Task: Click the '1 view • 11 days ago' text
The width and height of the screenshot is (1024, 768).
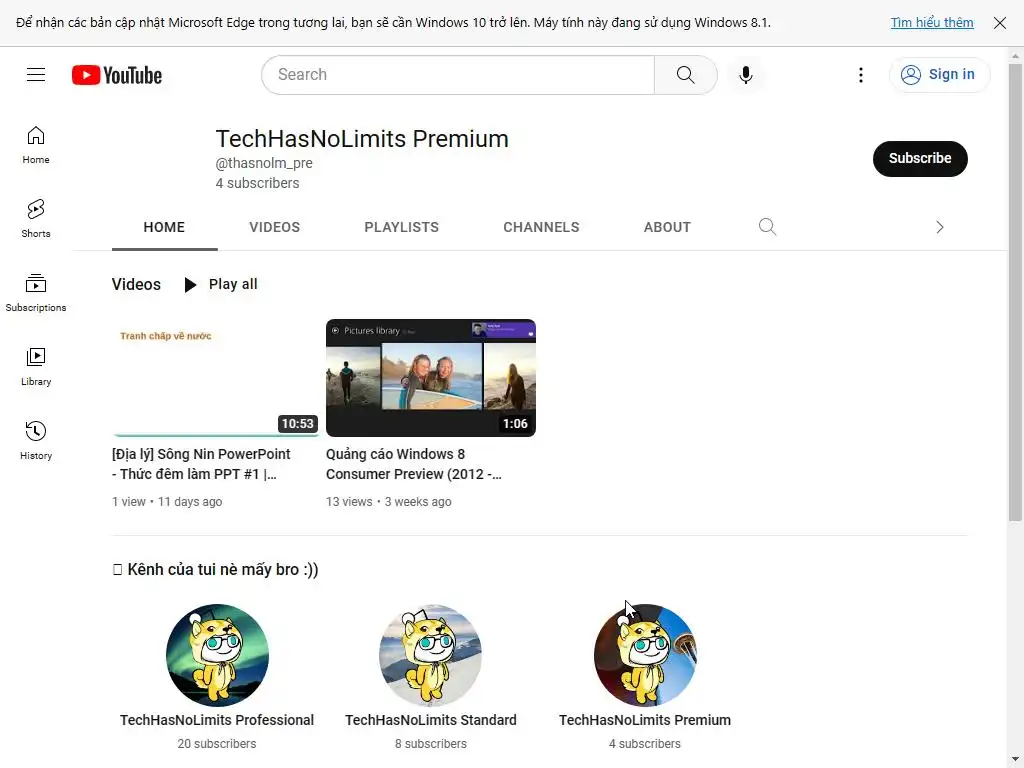Action: pos(167,502)
